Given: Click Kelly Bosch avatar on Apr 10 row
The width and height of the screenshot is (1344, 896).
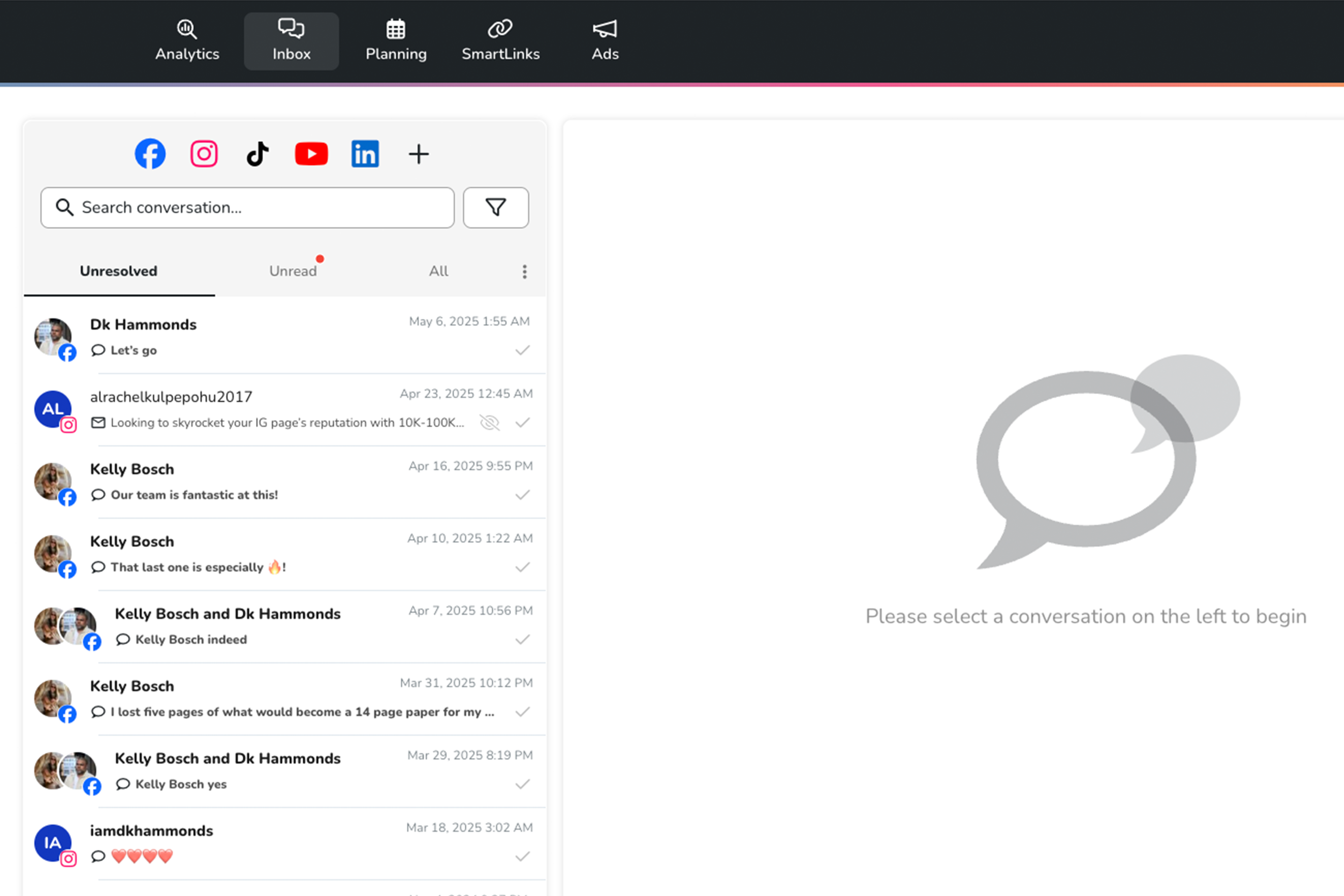Looking at the screenshot, I should [x=53, y=554].
